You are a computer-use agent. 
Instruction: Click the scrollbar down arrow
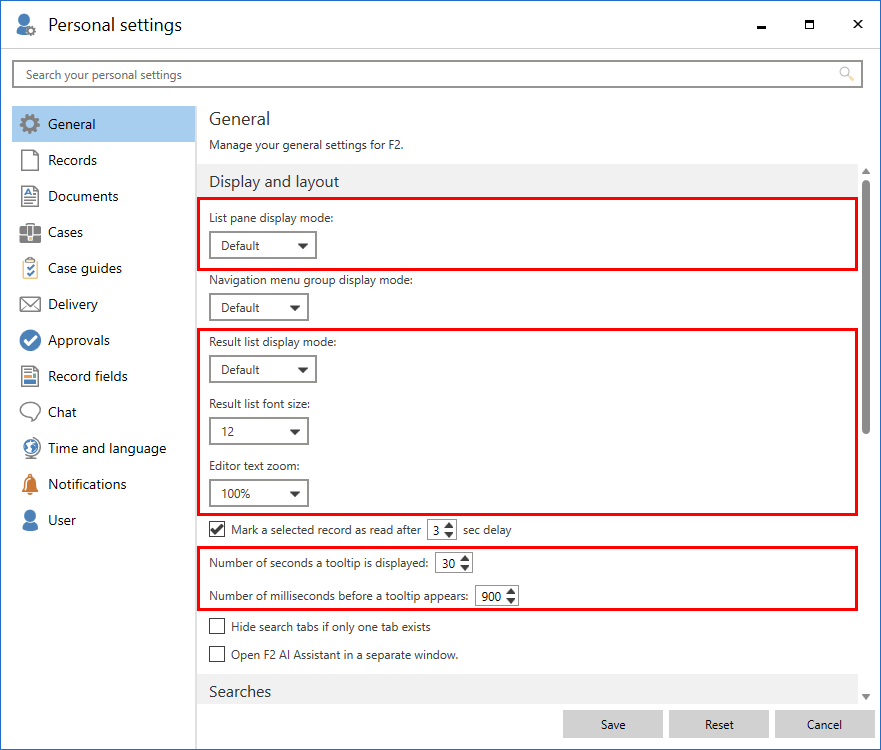coord(866,697)
